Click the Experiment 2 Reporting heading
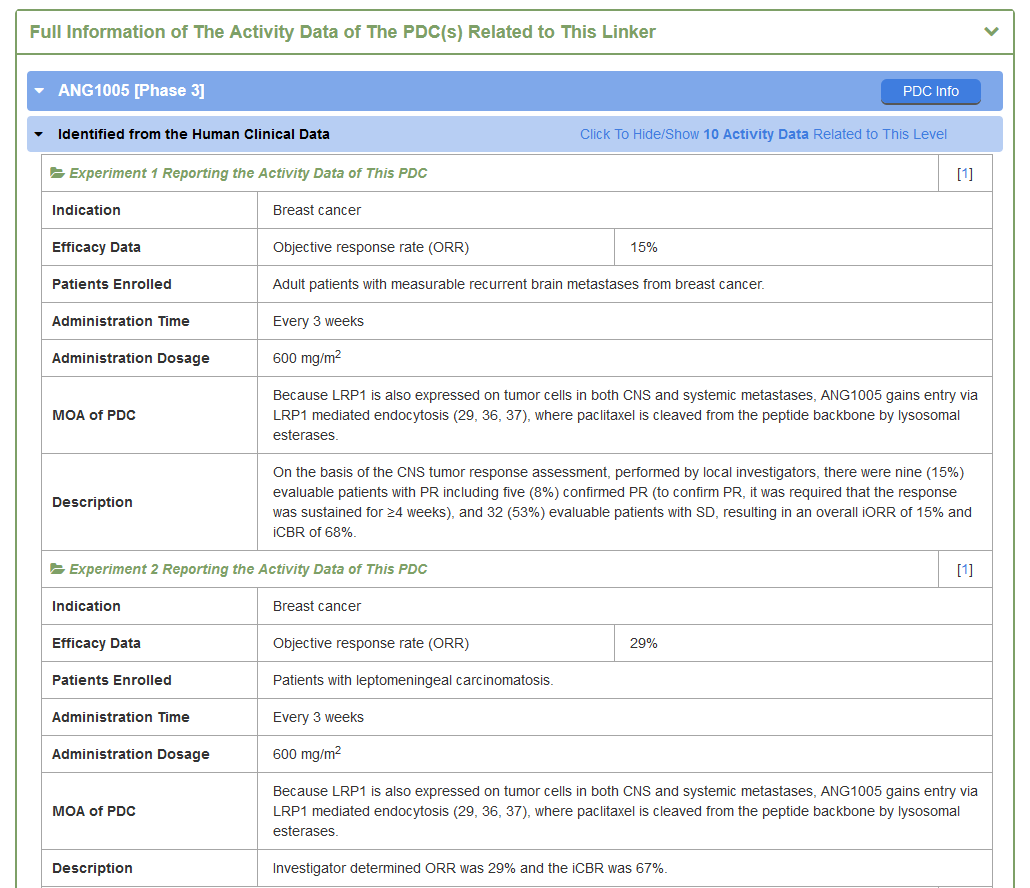The height and width of the screenshot is (888, 1030). tap(248, 569)
